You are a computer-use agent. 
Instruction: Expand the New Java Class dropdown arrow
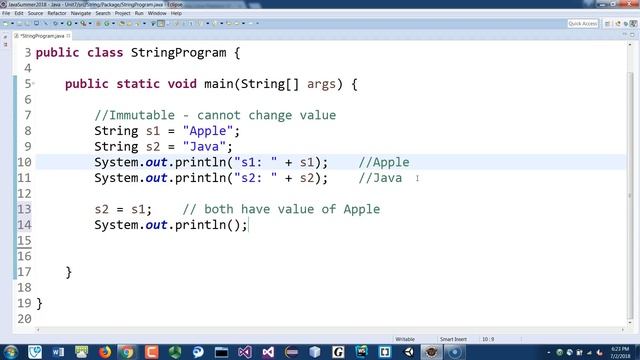pyautogui.click(x=113, y=23)
